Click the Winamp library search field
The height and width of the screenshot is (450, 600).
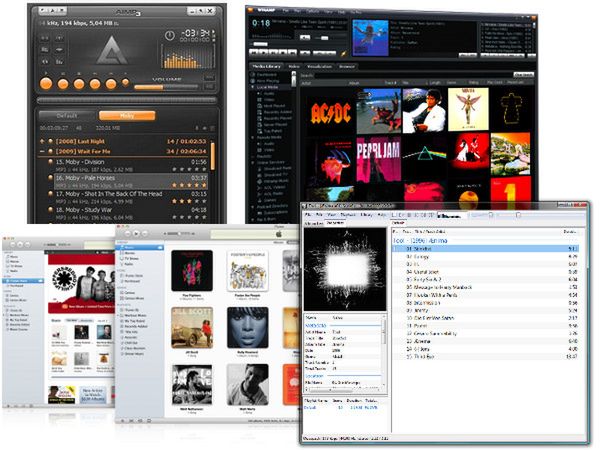413,75
